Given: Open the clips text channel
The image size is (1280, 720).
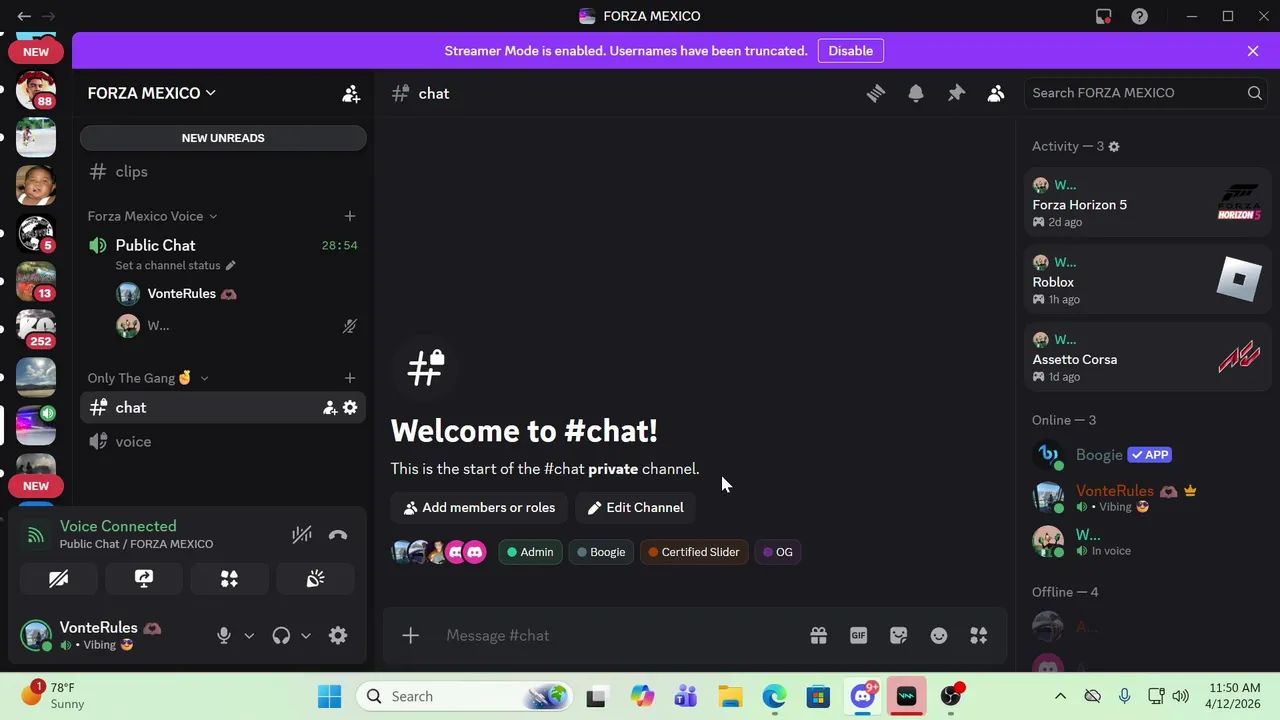Looking at the screenshot, I should [223, 172].
